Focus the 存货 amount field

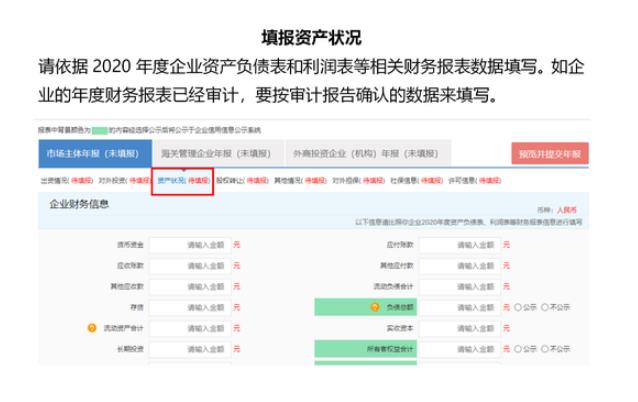[189, 306]
